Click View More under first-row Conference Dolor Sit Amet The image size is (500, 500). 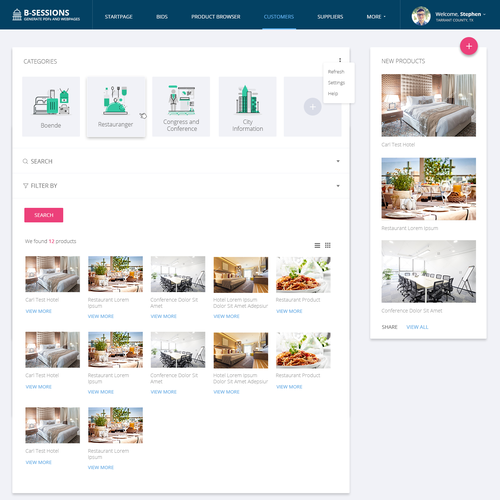point(163,316)
